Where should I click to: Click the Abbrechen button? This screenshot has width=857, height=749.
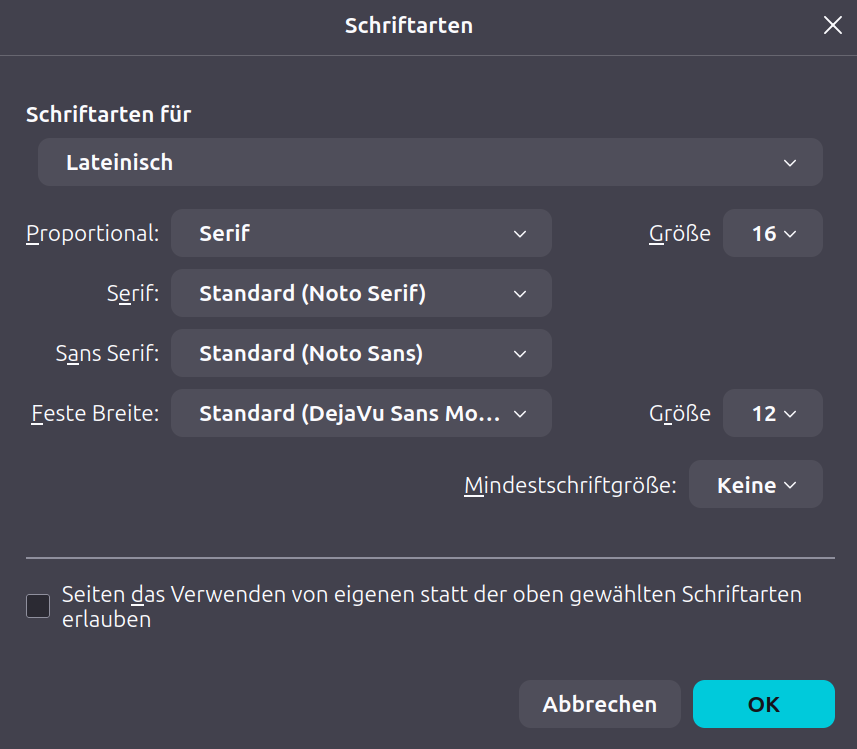click(x=599, y=705)
